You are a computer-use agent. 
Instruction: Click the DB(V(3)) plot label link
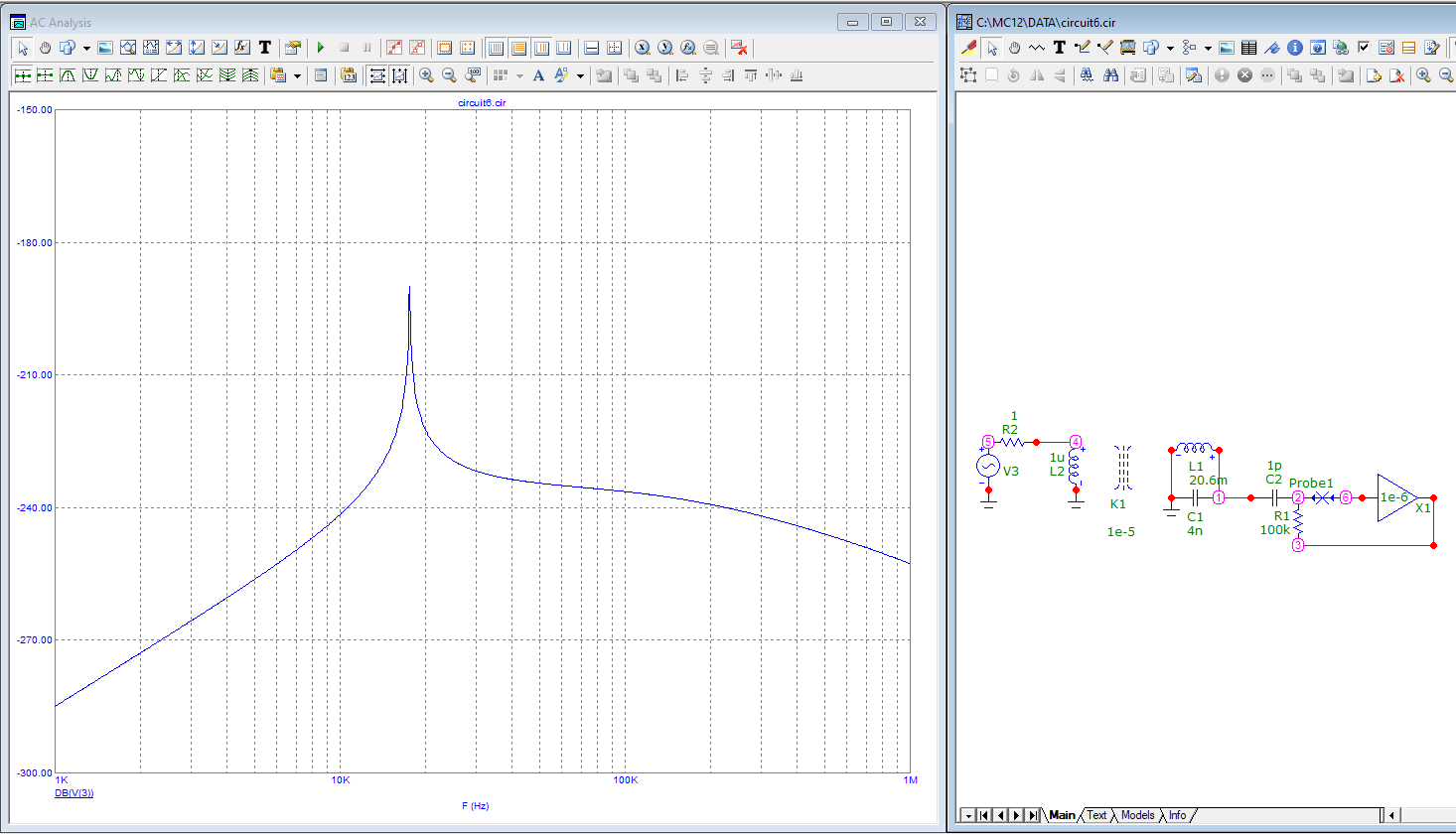[x=74, y=793]
